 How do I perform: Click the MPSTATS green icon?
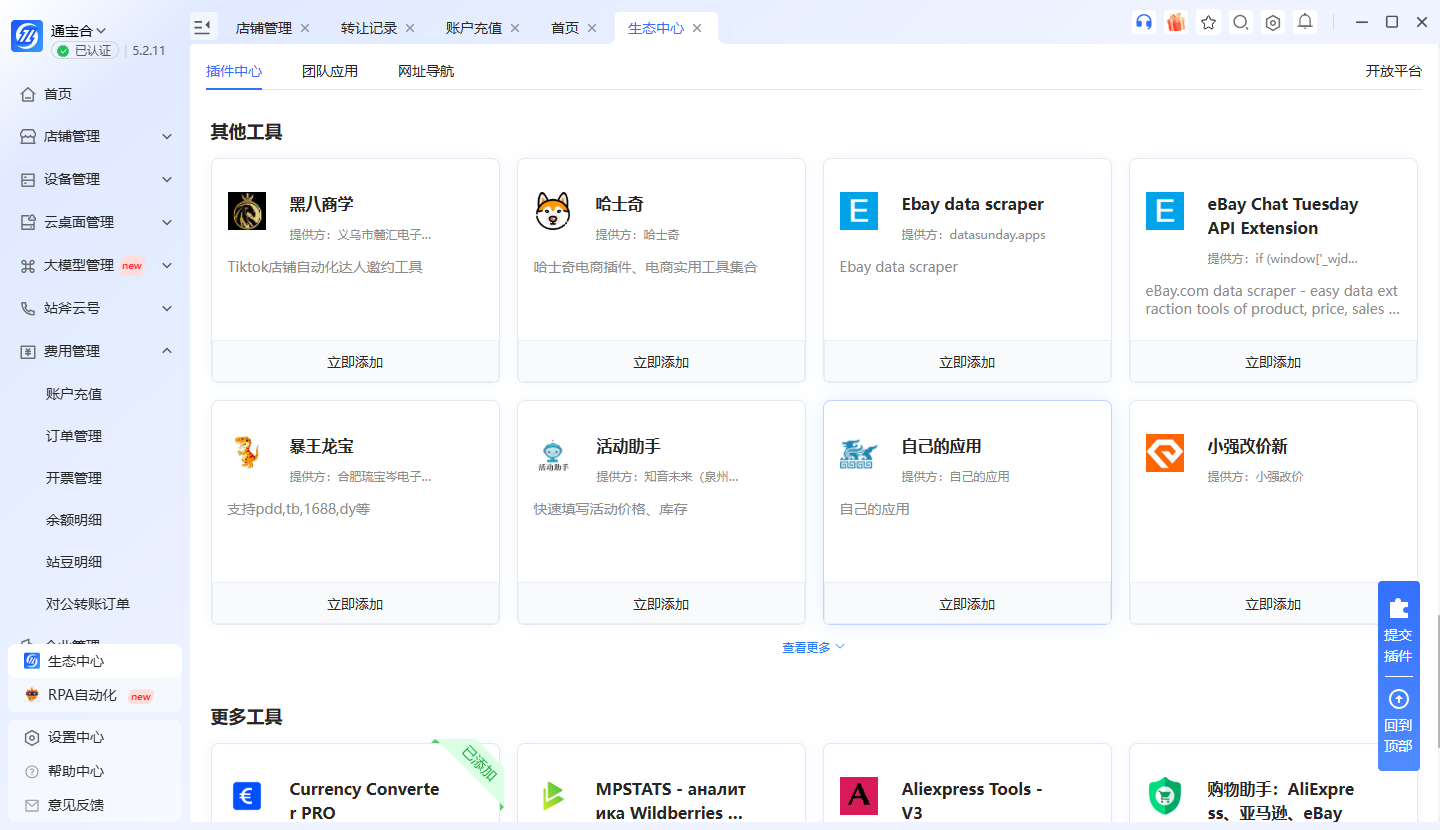[x=553, y=796]
